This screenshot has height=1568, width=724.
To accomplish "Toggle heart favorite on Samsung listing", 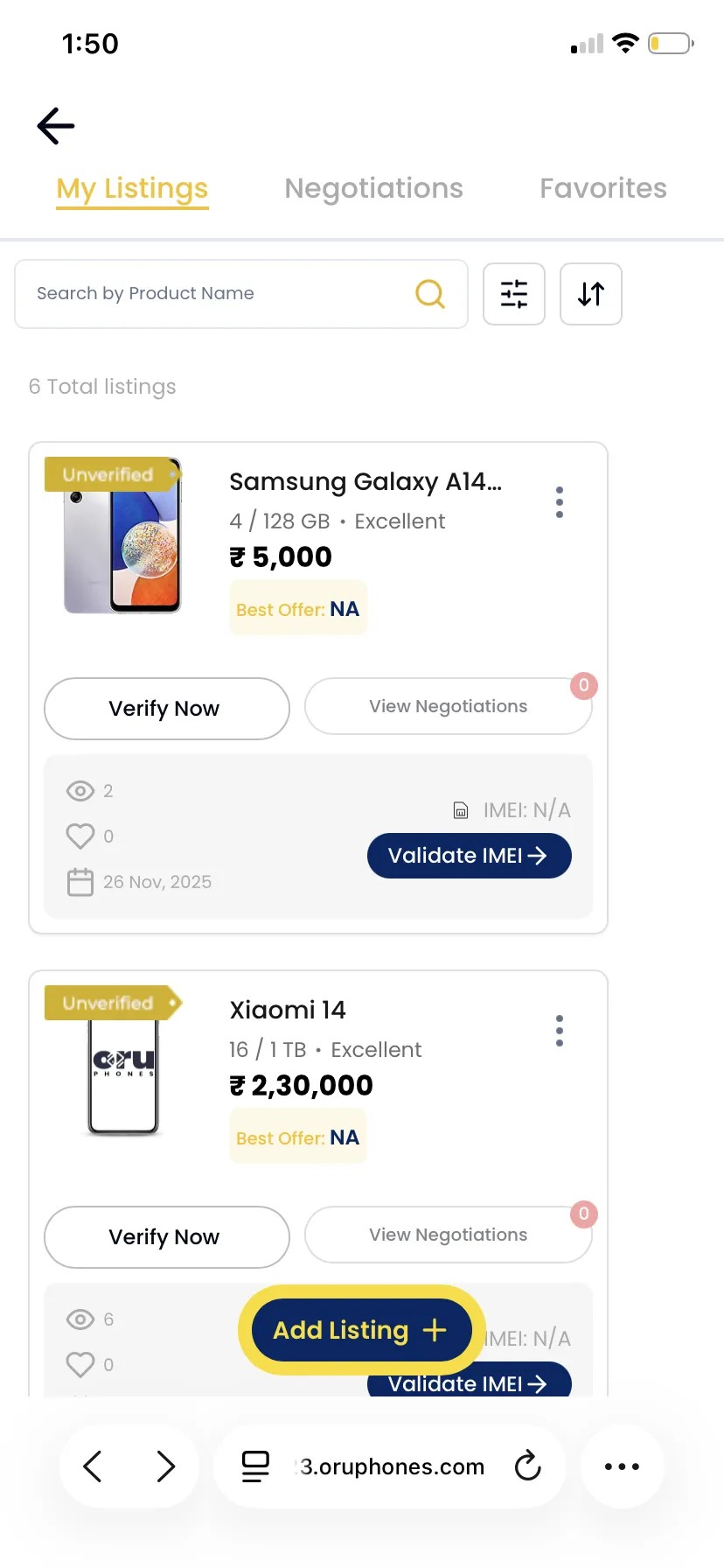I will tap(80, 836).
